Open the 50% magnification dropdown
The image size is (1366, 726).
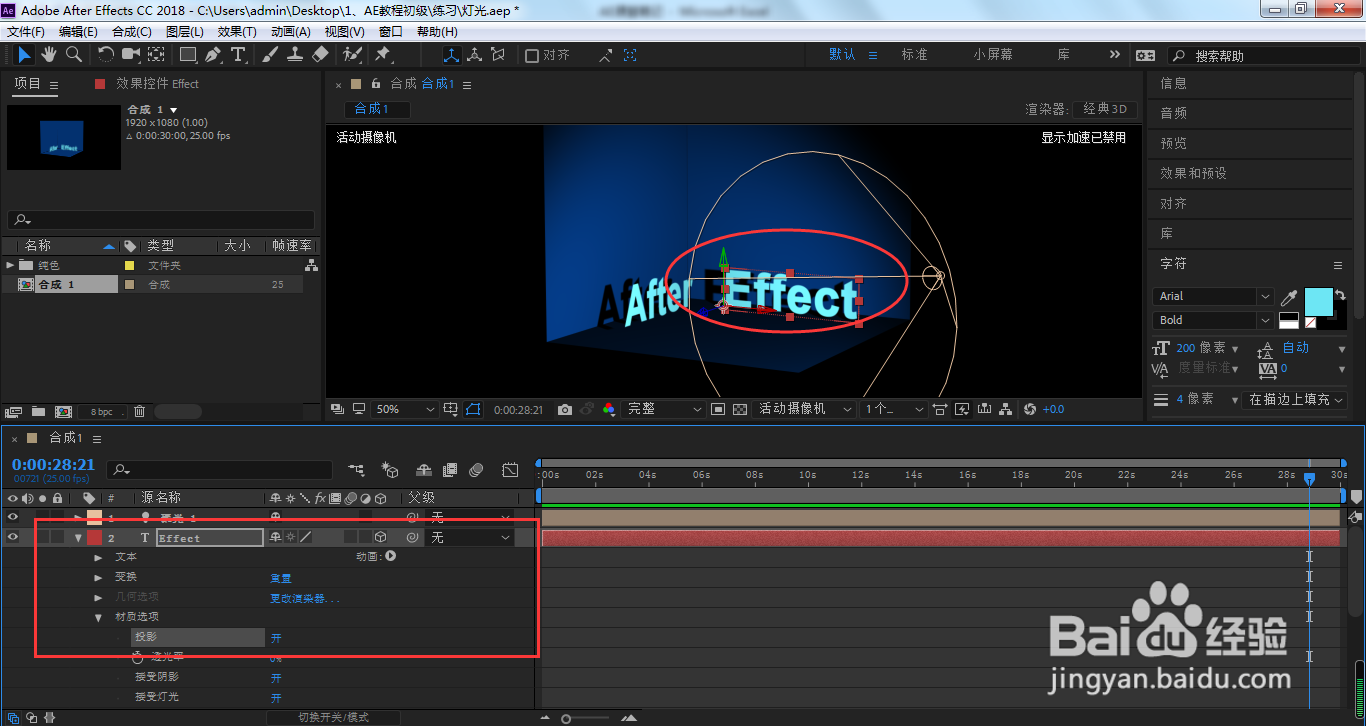tap(405, 409)
